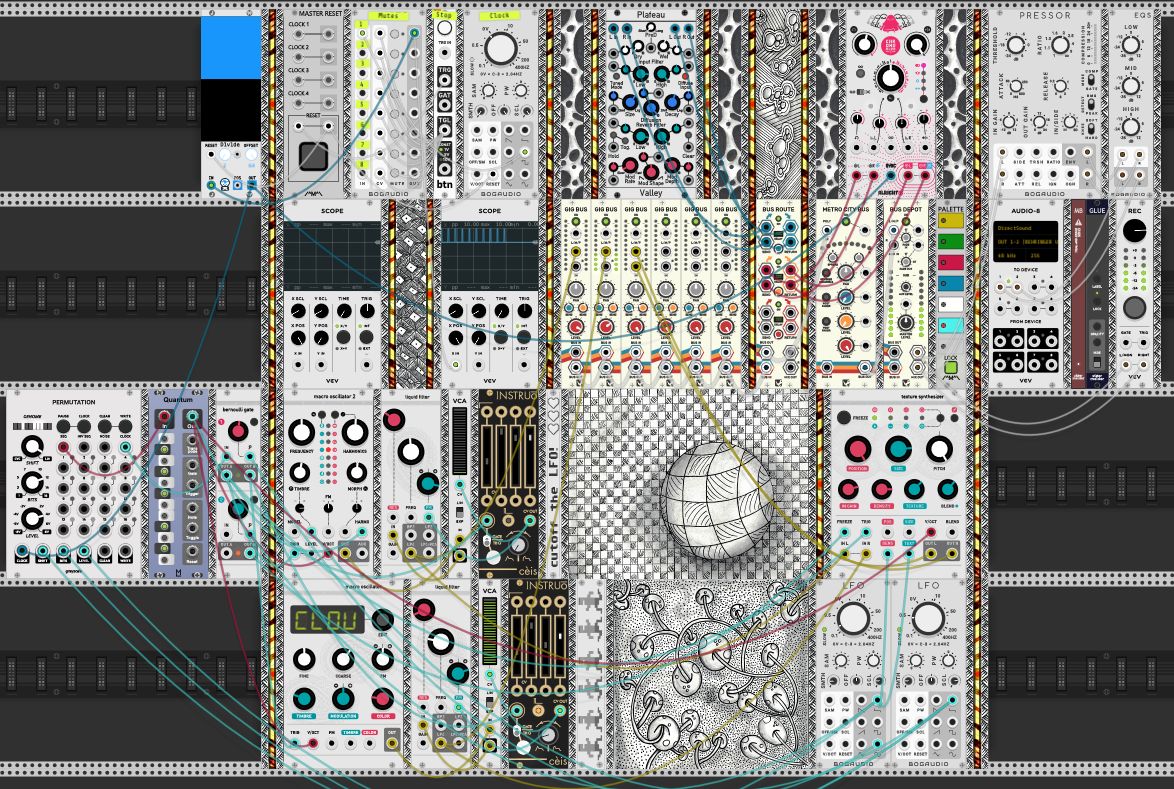
Task: Select the green Palette color swatch
Action: tap(950, 242)
